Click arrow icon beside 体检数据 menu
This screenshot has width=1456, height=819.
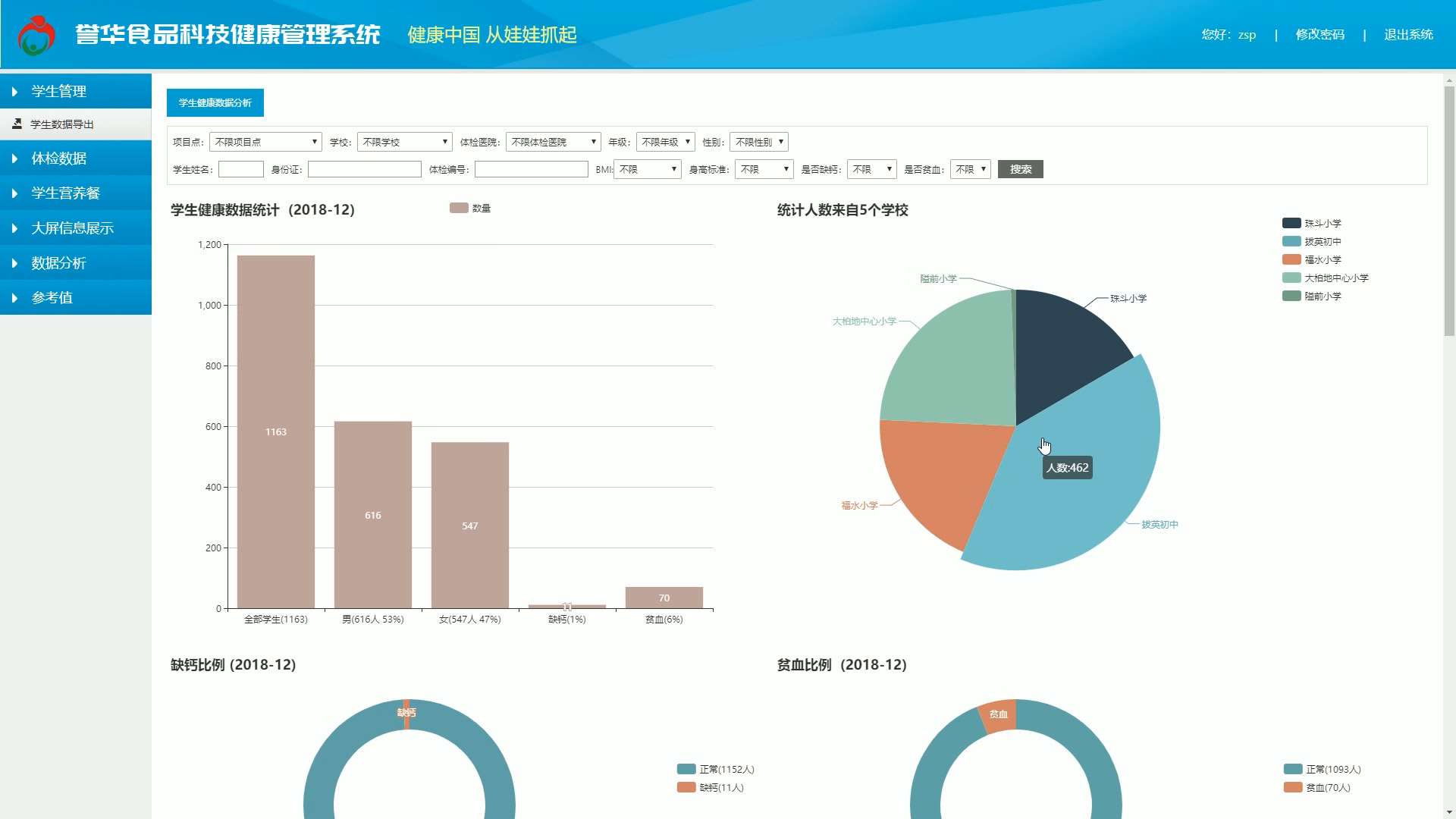14,158
